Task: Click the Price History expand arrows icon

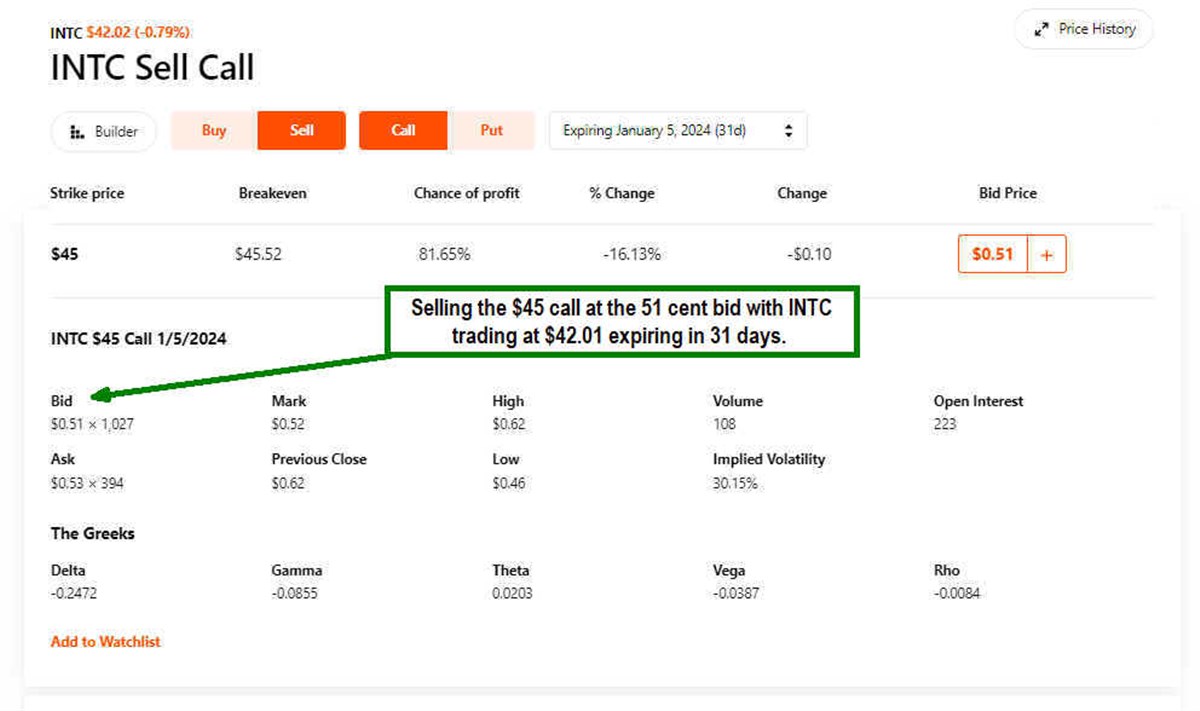Action: click(x=1041, y=30)
